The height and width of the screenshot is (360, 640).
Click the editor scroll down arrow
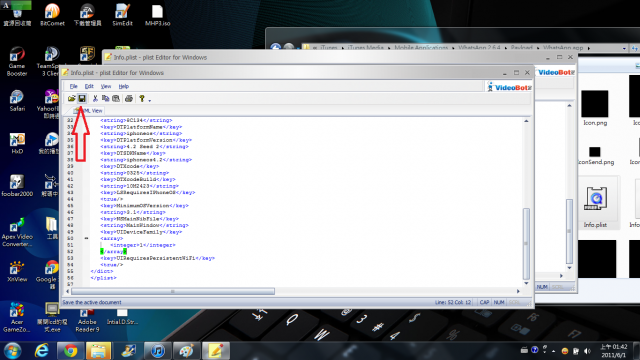pos(526,283)
